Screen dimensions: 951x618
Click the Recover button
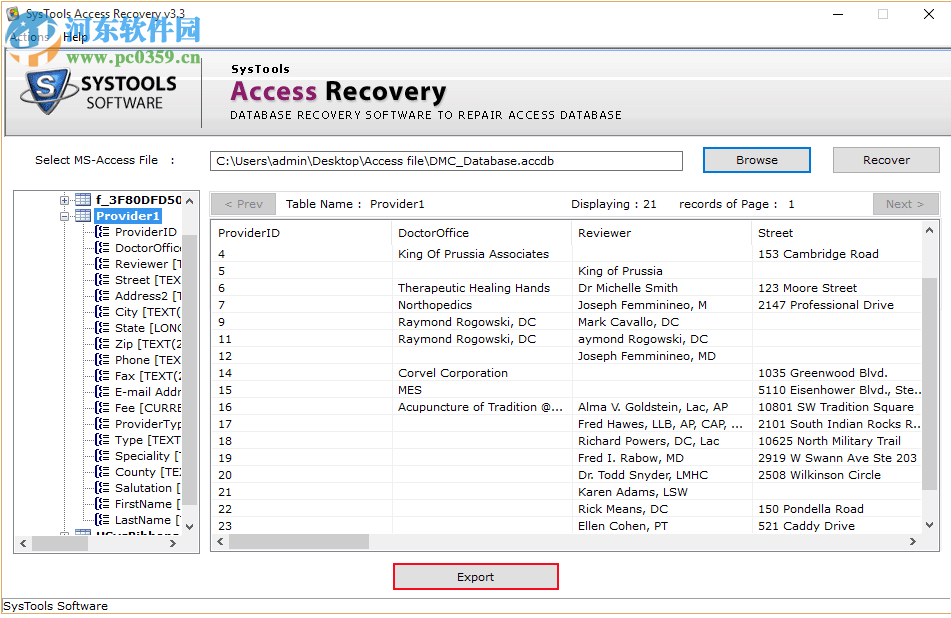885,159
